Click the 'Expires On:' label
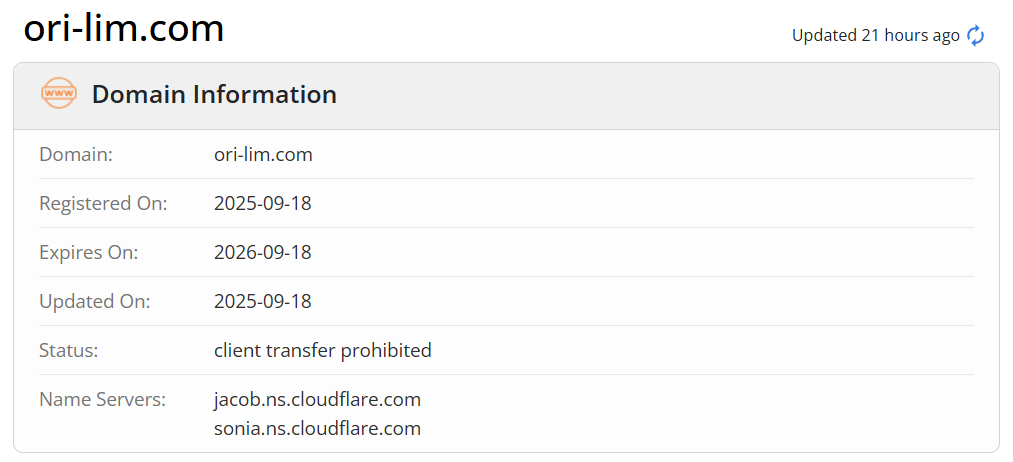The image size is (1013, 462). pyautogui.click(x=89, y=253)
